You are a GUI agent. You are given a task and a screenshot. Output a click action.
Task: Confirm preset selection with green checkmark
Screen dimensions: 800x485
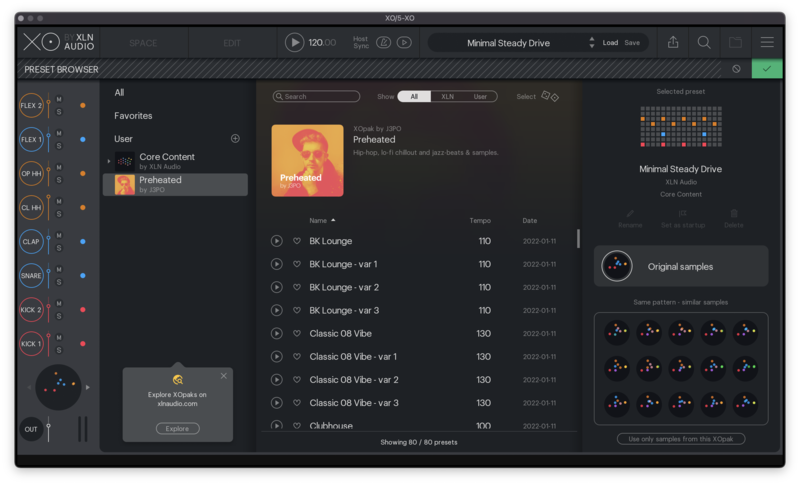pyautogui.click(x=766, y=69)
